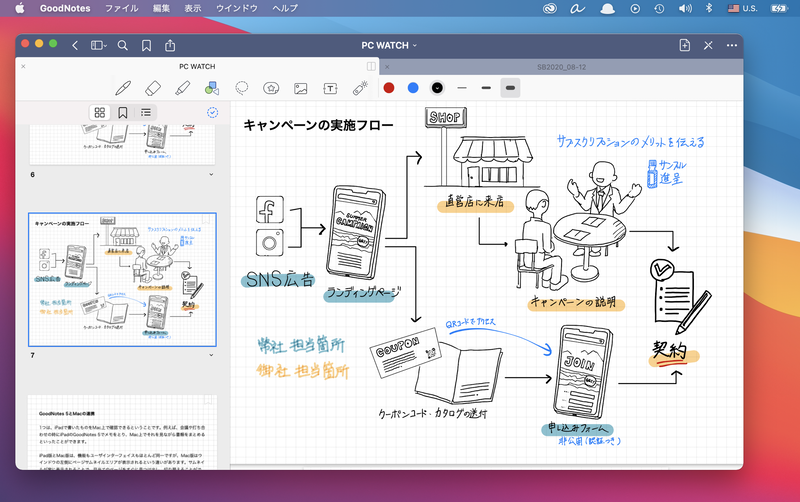Select the Pen tool
The height and width of the screenshot is (502, 800).
click(123, 88)
